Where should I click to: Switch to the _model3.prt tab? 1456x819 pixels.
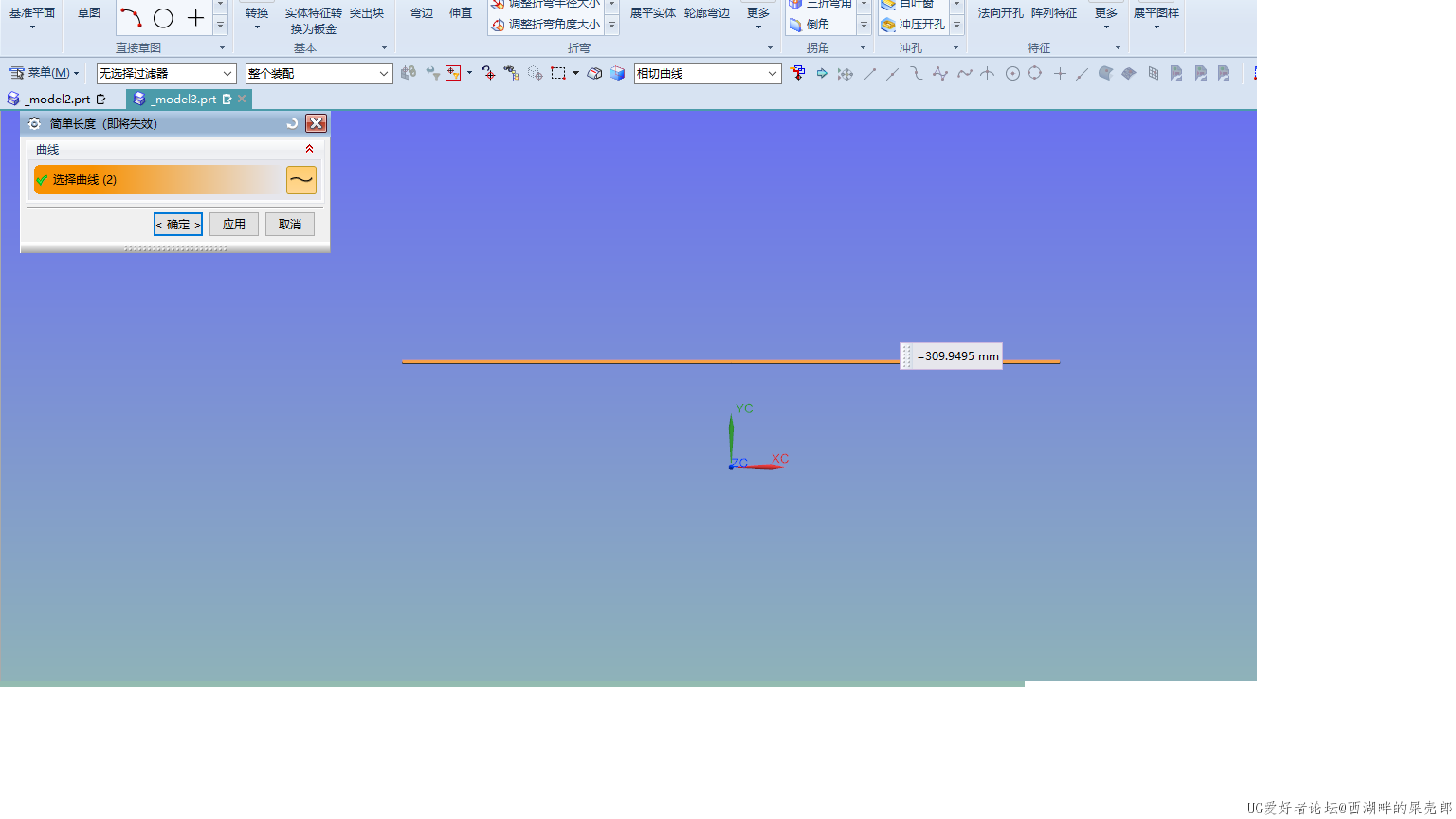185,99
